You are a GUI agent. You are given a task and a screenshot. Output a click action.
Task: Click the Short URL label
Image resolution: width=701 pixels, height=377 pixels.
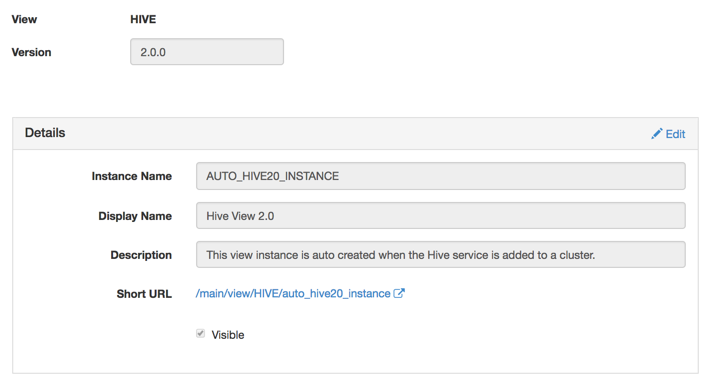(x=144, y=294)
